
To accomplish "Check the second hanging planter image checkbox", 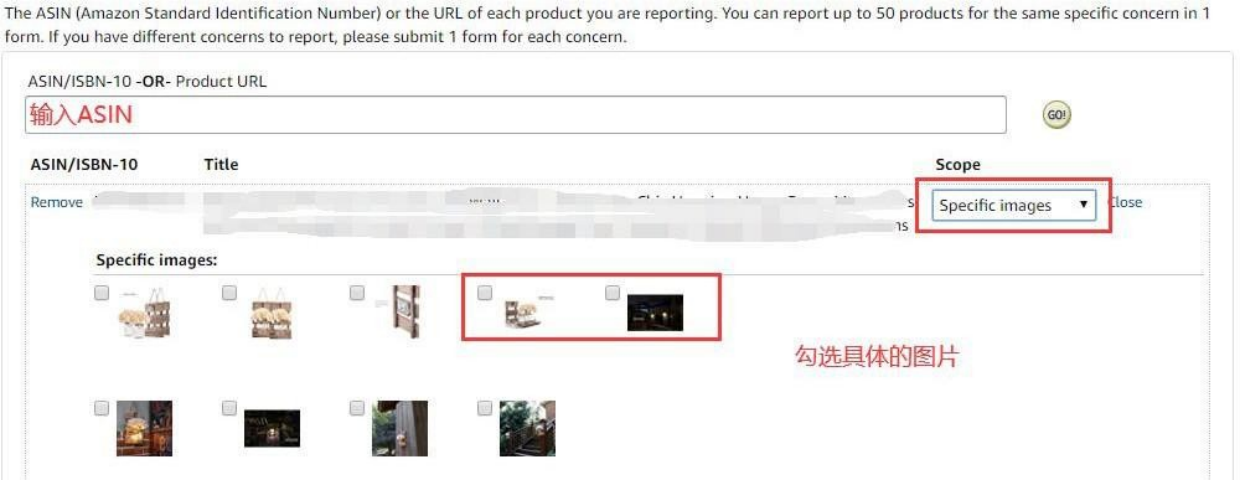I will [229, 293].
